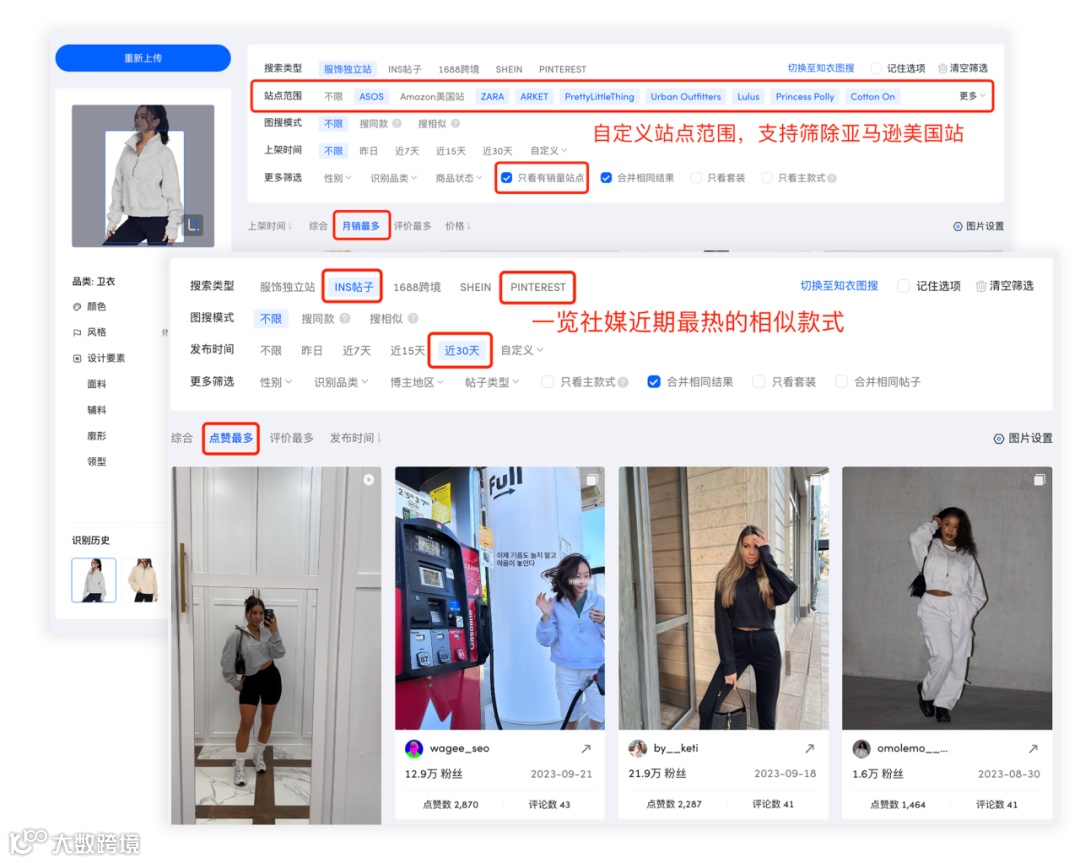Open 图片设置 gear icon in back window

(957, 226)
